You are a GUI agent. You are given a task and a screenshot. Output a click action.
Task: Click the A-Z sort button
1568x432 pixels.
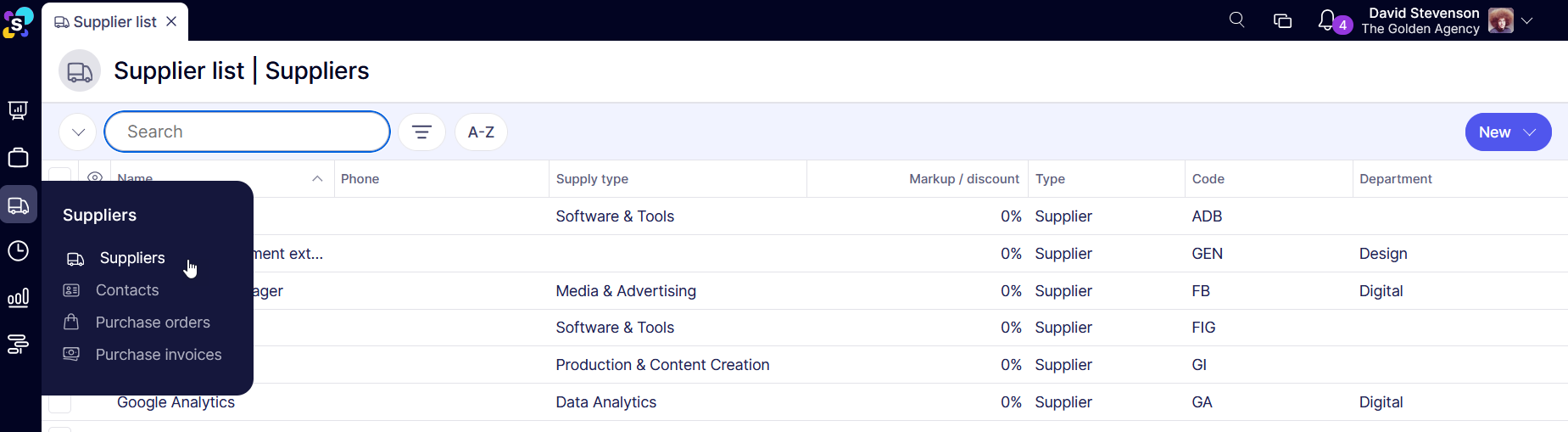(481, 132)
